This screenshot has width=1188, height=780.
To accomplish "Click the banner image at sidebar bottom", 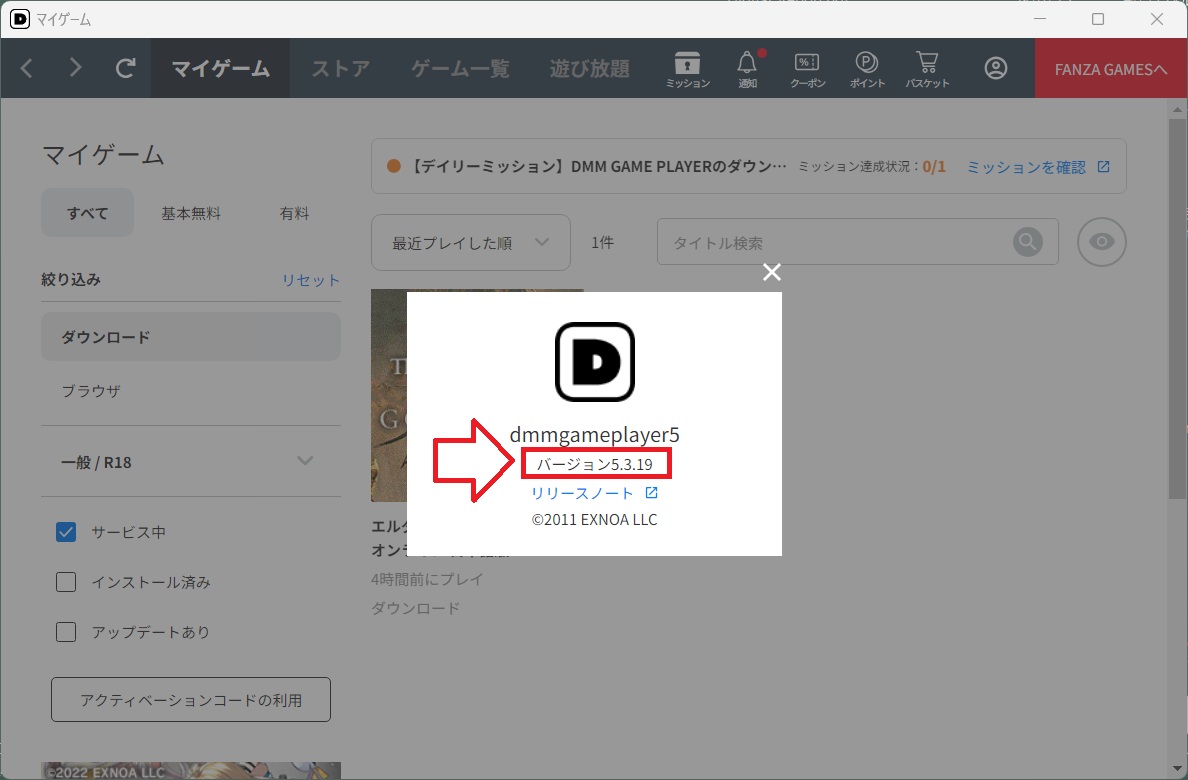I will (x=191, y=771).
